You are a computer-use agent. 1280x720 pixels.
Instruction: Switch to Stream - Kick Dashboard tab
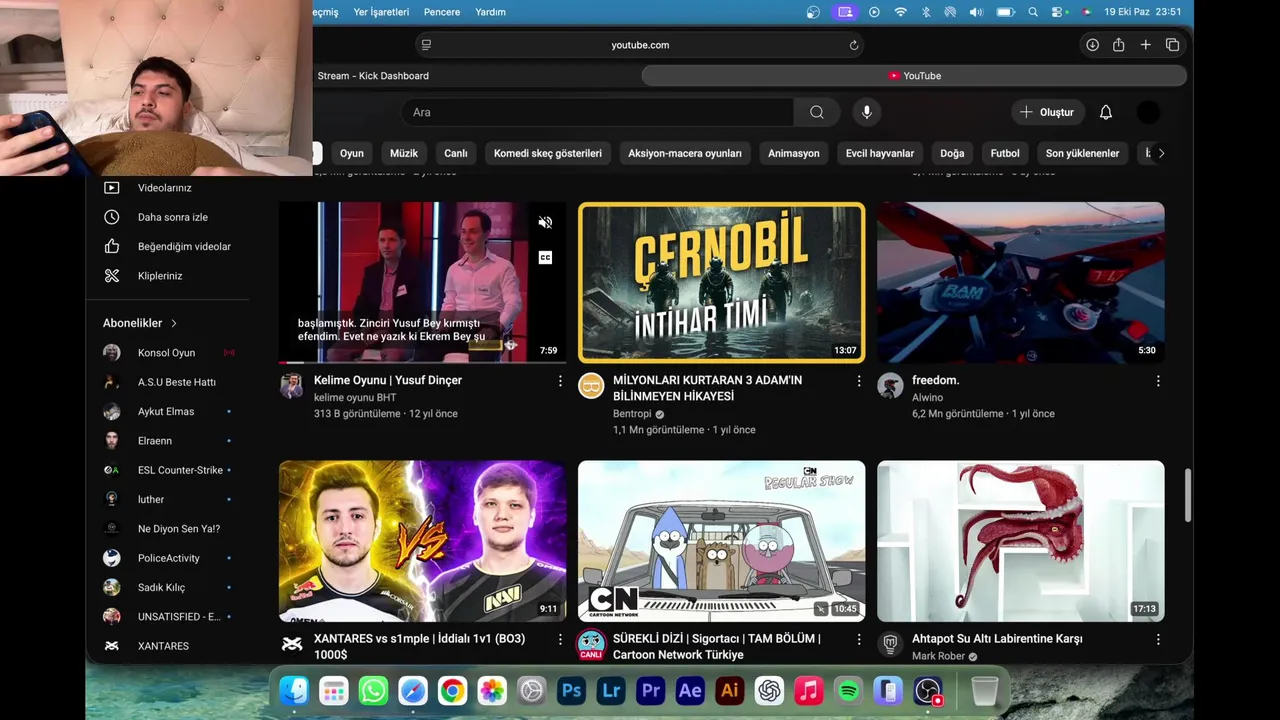point(373,76)
